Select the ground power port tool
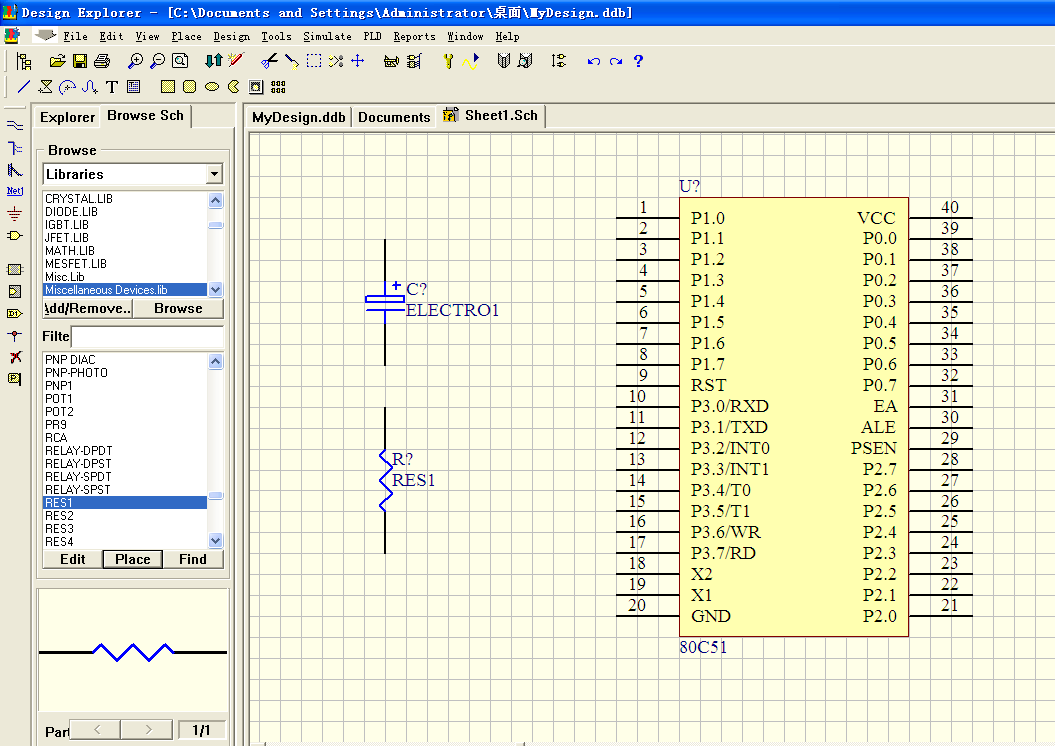The width and height of the screenshot is (1055, 746). pyautogui.click(x=14, y=213)
